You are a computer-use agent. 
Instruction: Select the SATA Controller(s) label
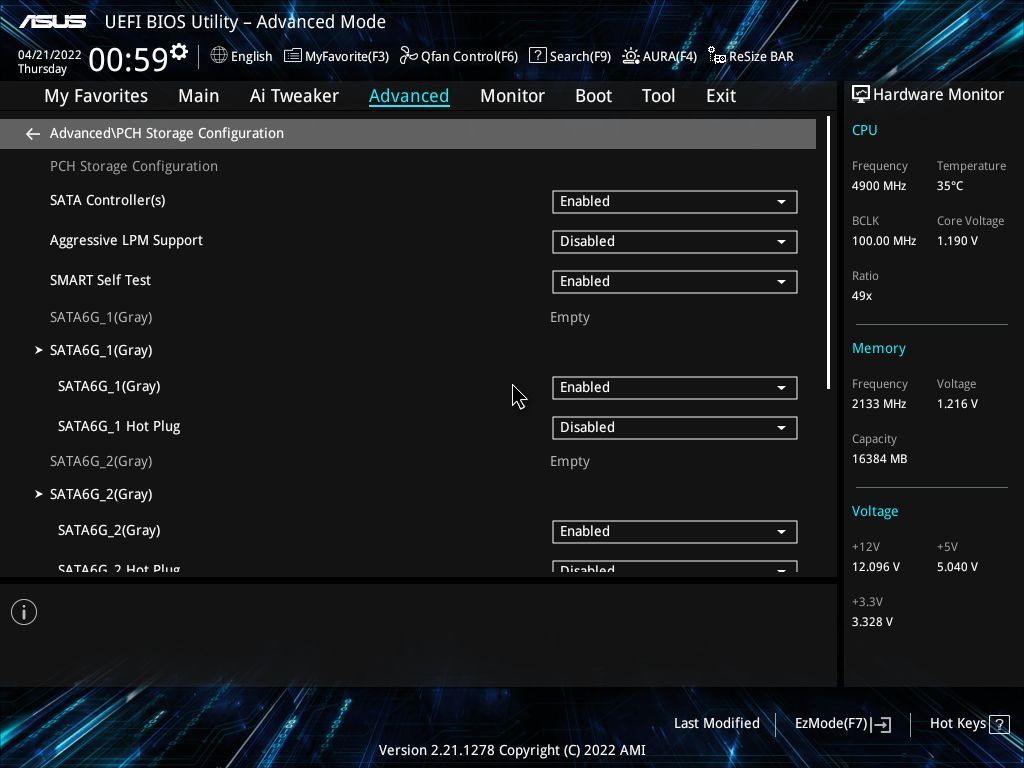(x=108, y=200)
